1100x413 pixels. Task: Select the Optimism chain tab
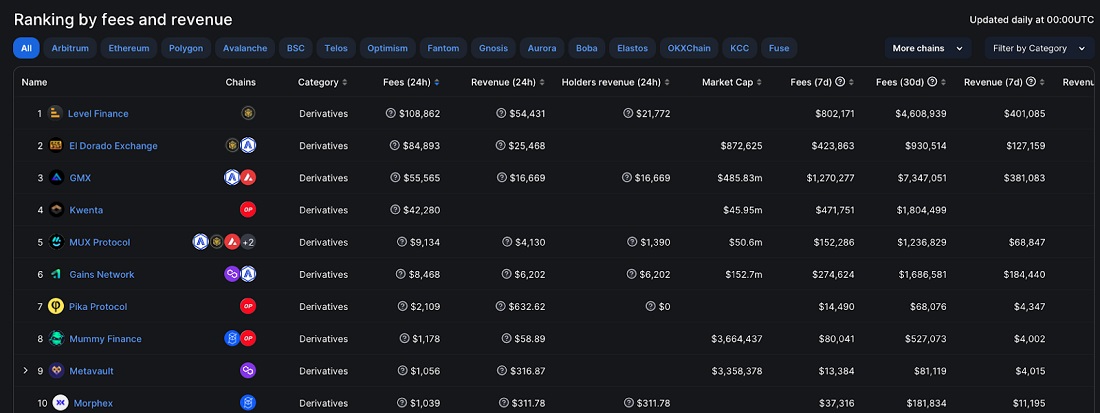(x=387, y=48)
